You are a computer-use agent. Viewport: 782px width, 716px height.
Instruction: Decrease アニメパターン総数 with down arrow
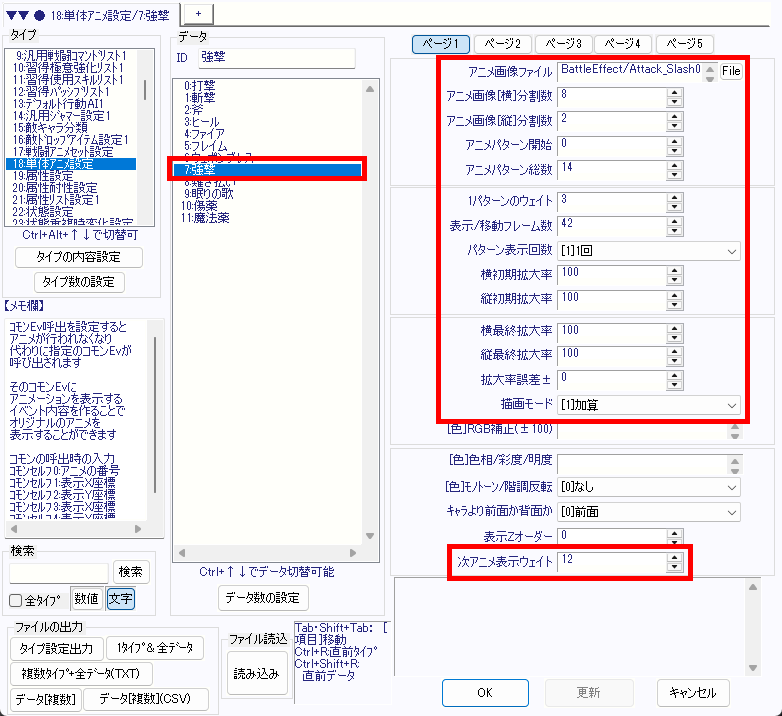click(673, 173)
